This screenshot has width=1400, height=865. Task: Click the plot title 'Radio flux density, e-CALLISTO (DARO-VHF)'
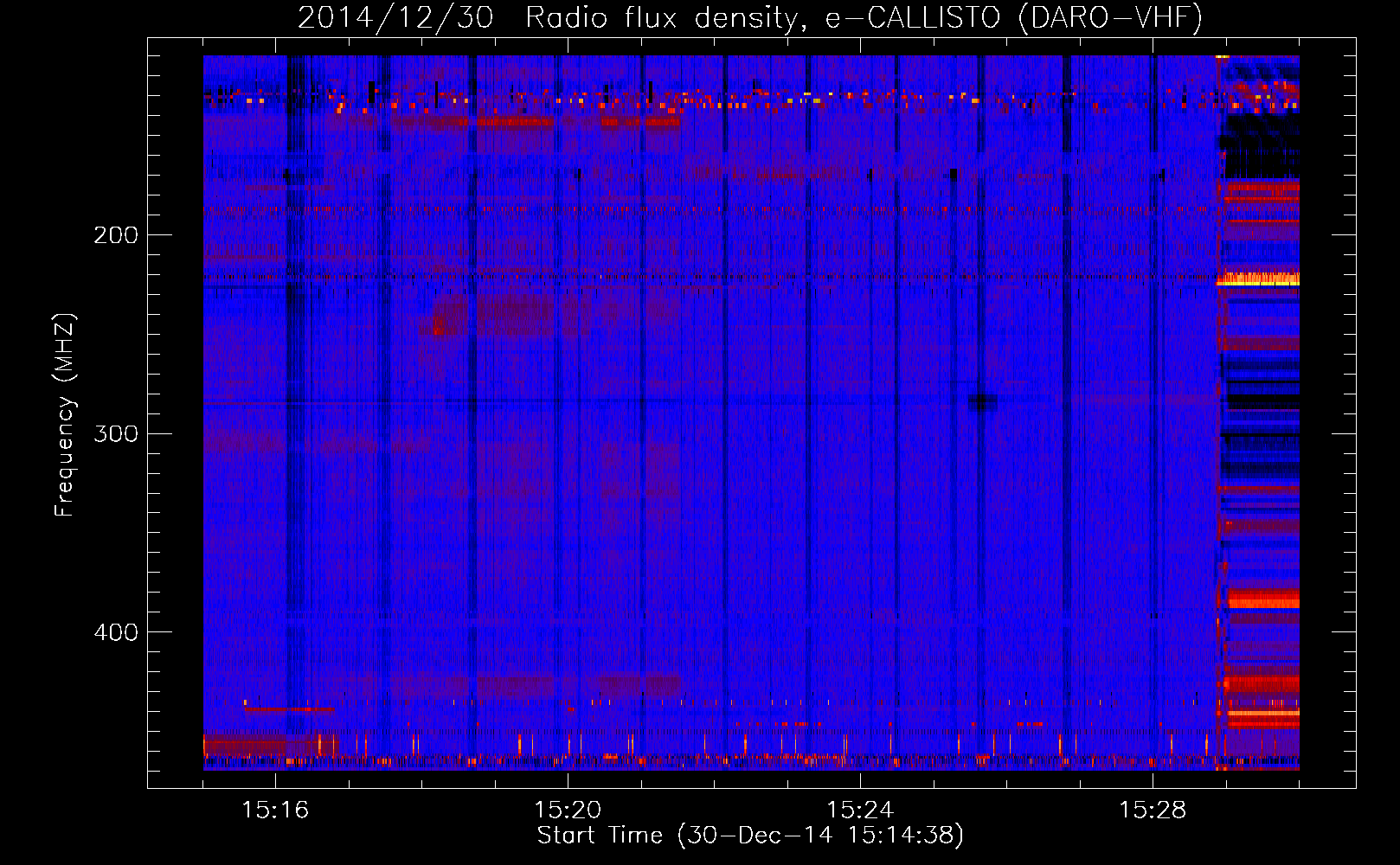(864, 17)
